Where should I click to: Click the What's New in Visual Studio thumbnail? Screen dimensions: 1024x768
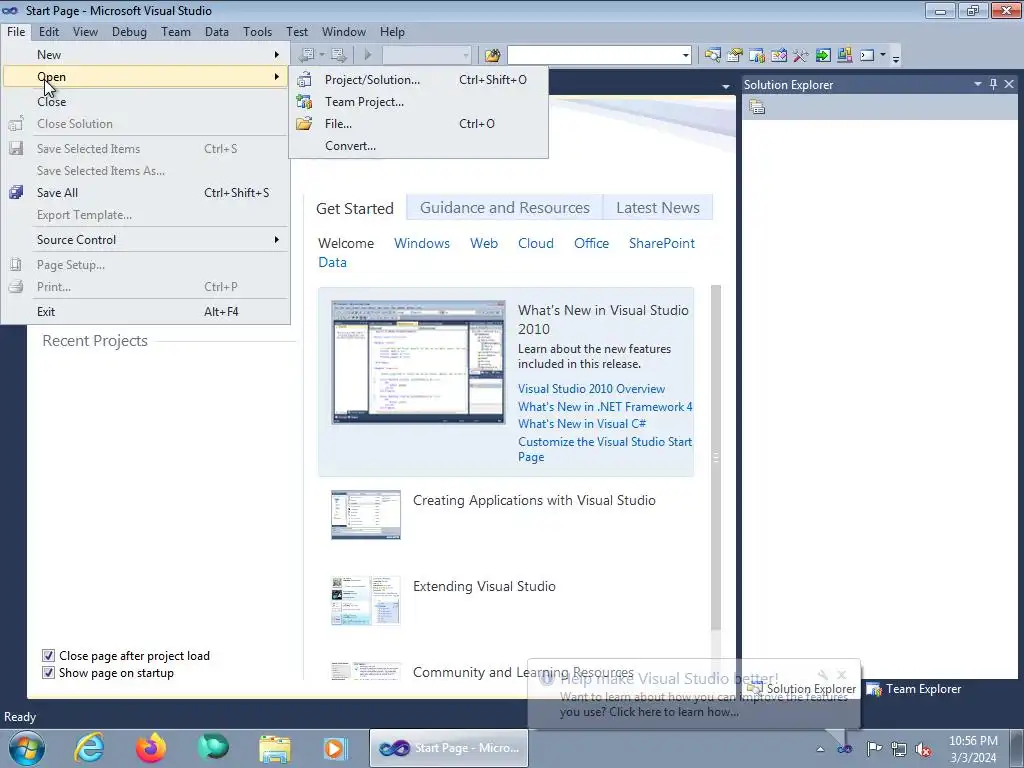point(418,362)
